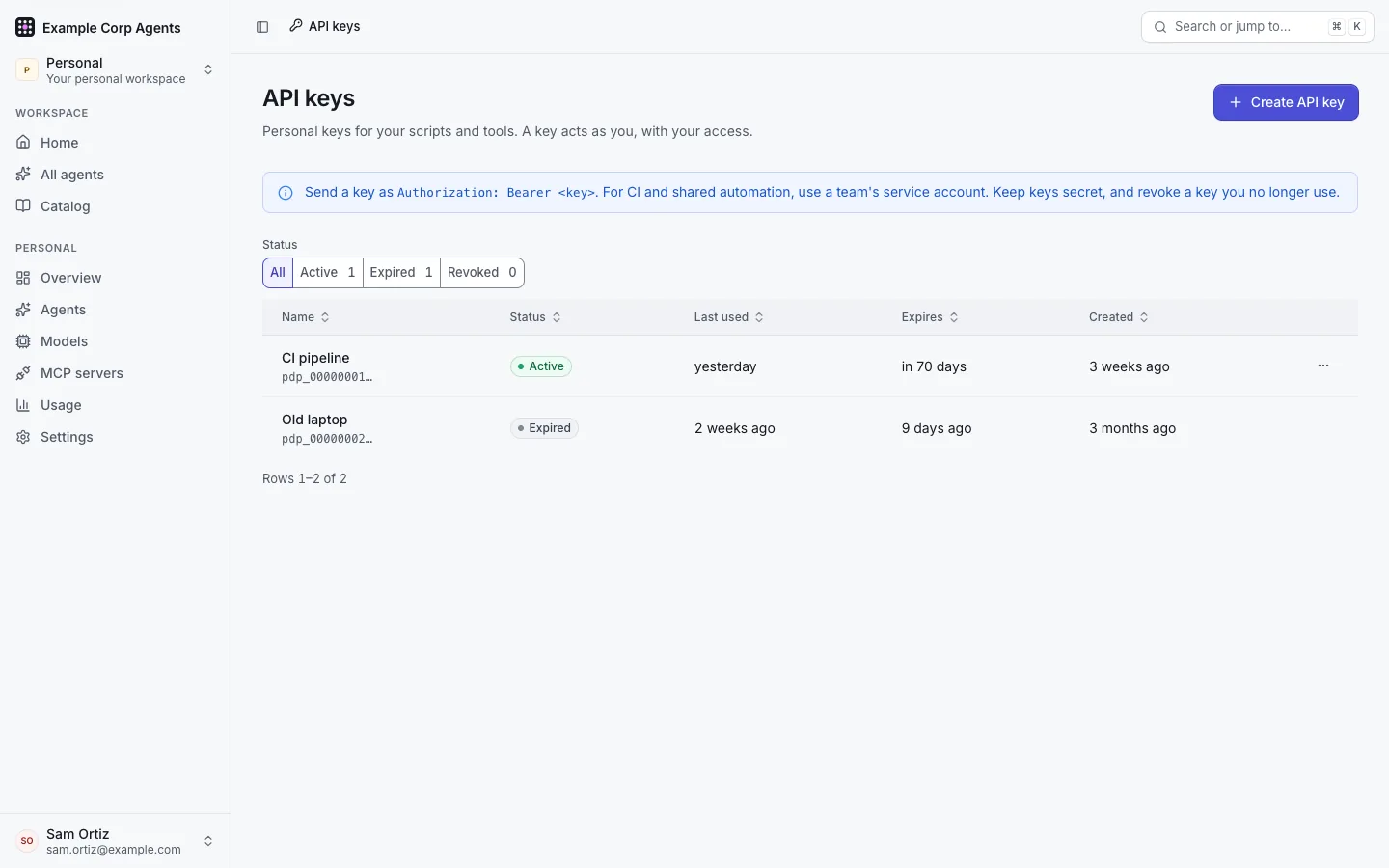
Task: Click the Settings gear icon
Action: click(x=23, y=437)
